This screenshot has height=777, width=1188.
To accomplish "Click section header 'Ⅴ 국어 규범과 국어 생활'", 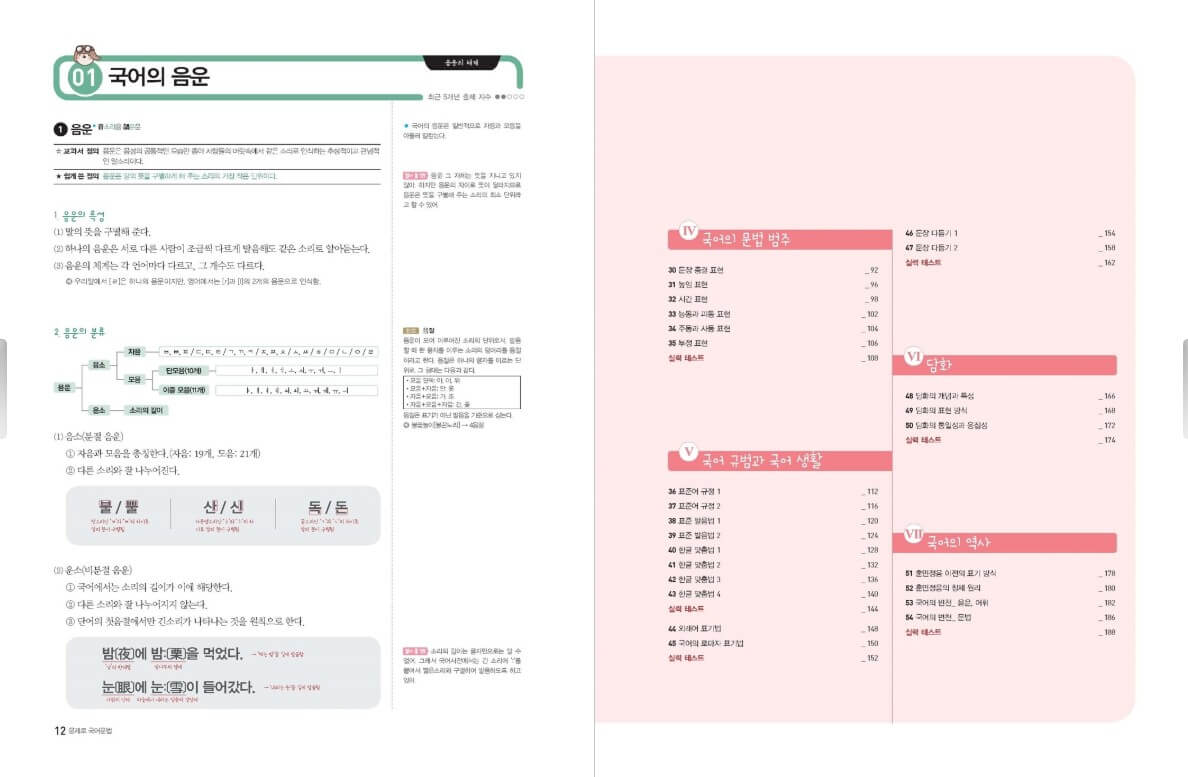I will pyautogui.click(x=780, y=460).
